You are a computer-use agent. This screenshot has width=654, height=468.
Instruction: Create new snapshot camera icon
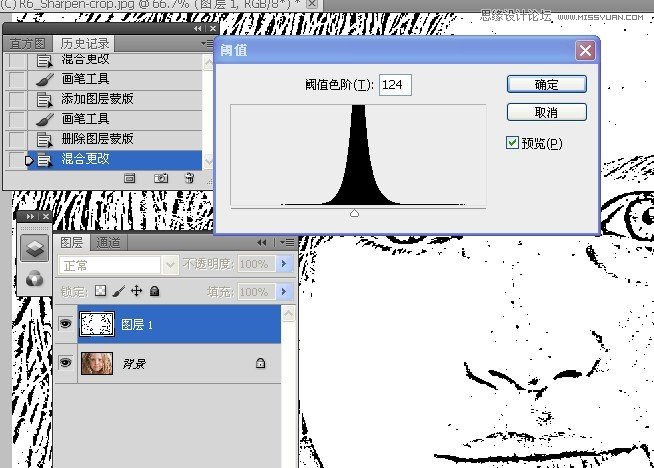(x=161, y=179)
